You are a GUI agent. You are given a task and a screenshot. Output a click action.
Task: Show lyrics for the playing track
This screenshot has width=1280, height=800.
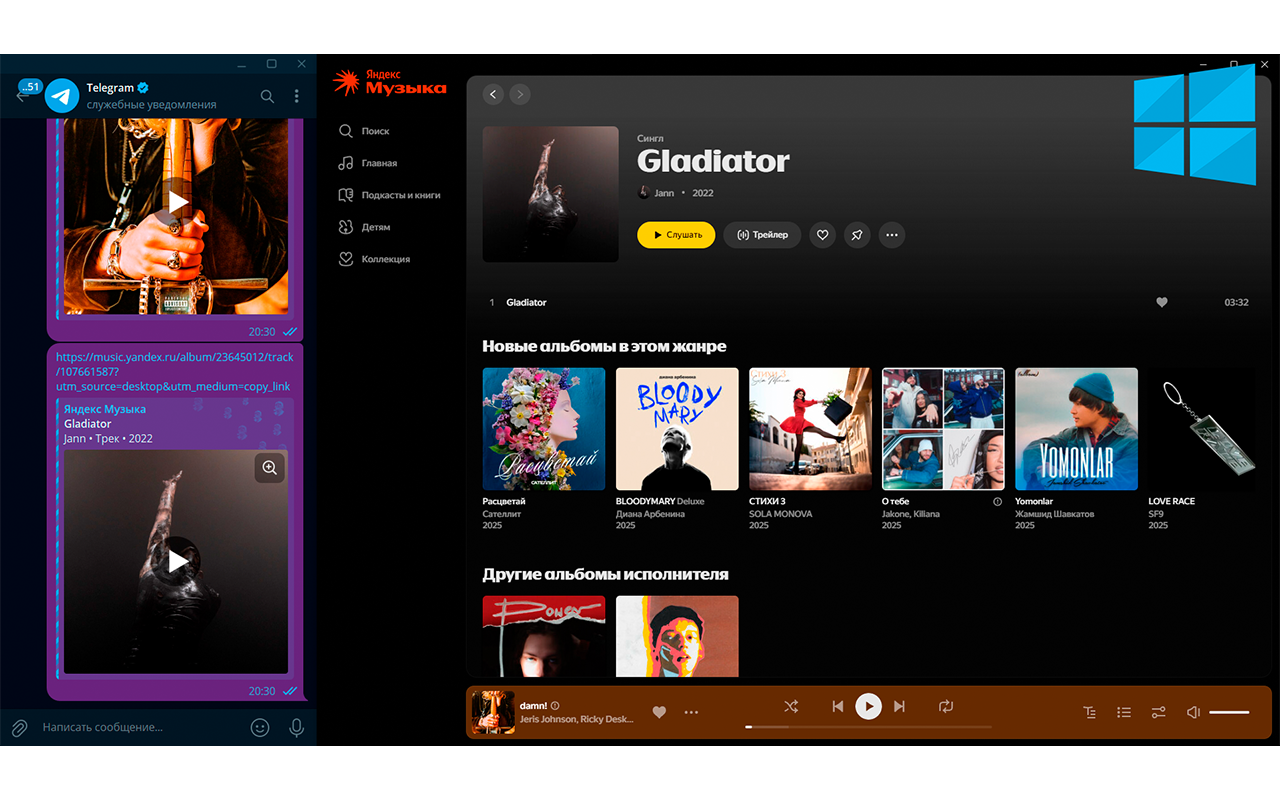[1090, 712]
